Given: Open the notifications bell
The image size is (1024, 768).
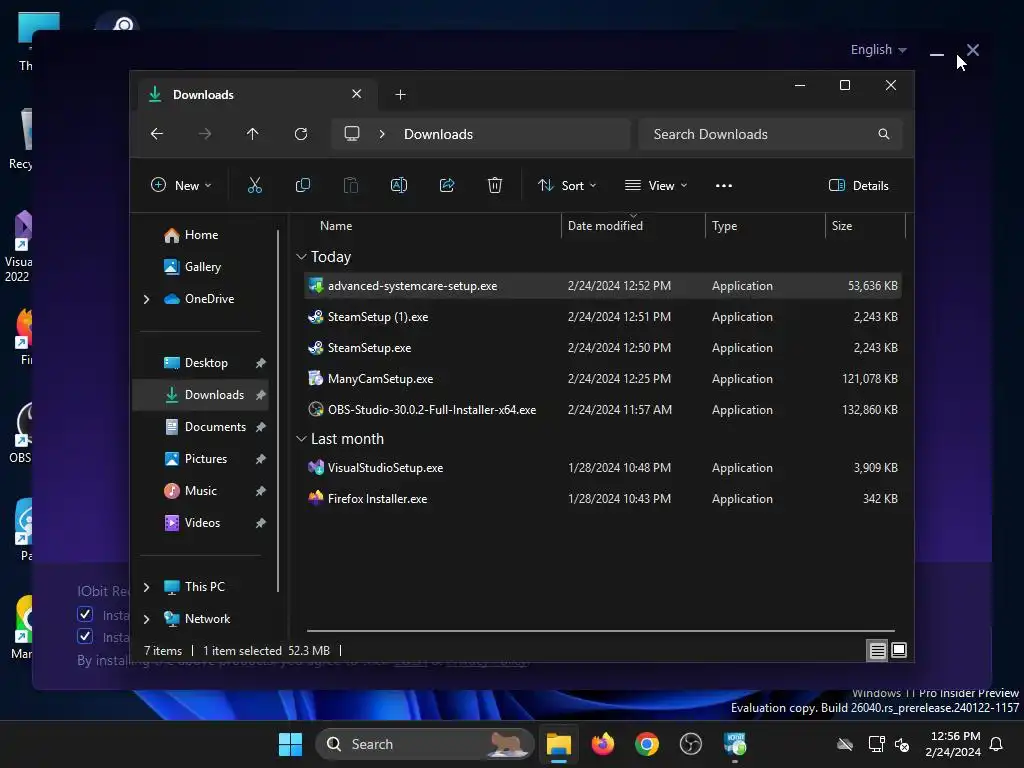Looking at the screenshot, I should pos(996,744).
